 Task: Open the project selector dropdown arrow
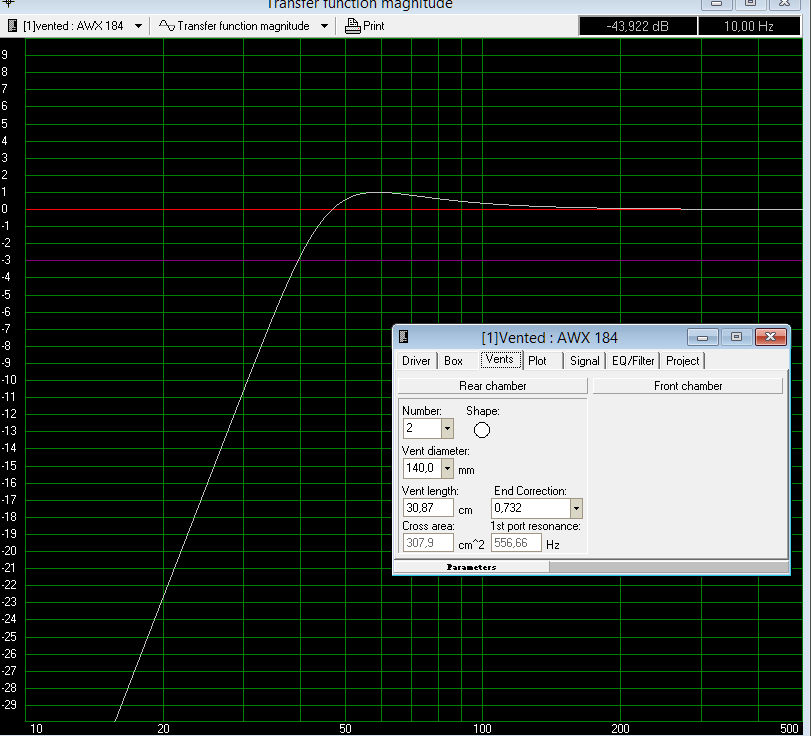(138, 26)
